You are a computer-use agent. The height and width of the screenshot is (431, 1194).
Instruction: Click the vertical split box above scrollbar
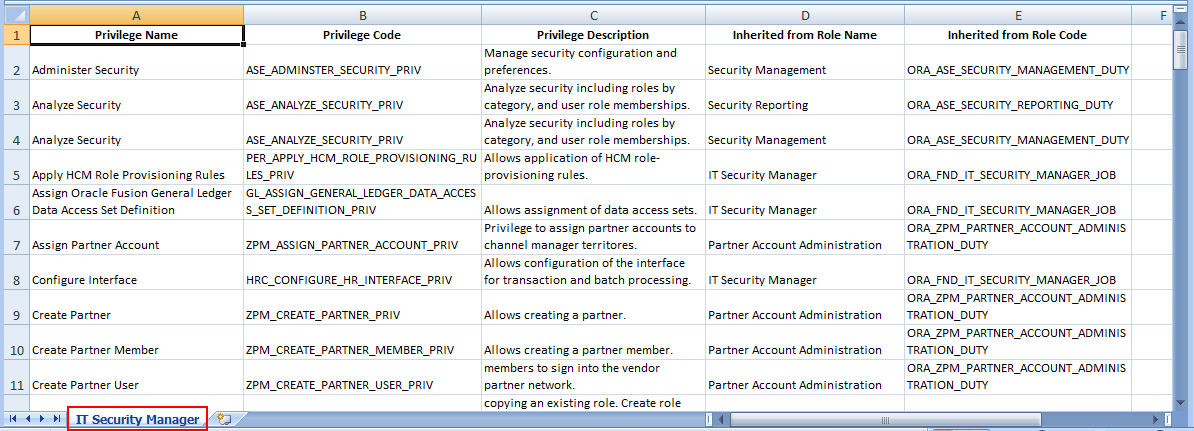point(1181,9)
